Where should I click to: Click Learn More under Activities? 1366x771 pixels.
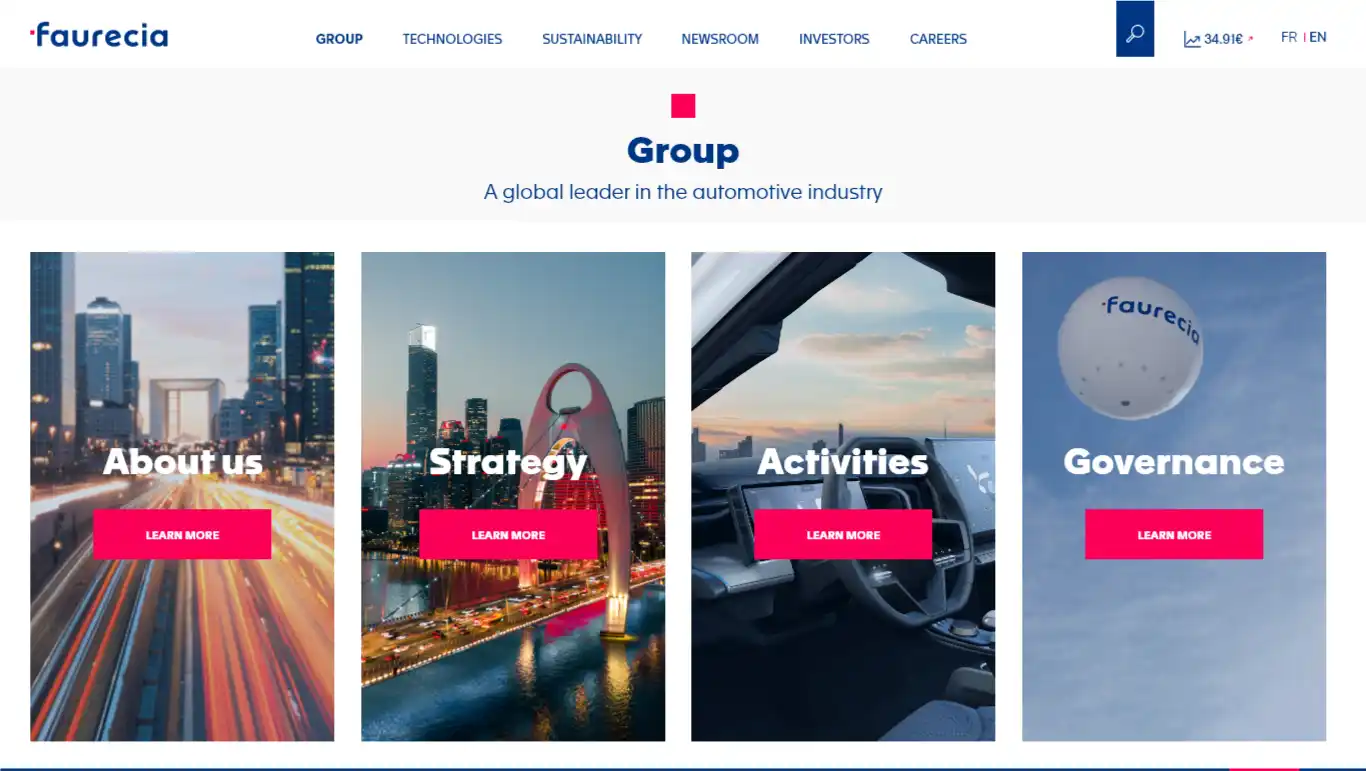[x=843, y=535]
